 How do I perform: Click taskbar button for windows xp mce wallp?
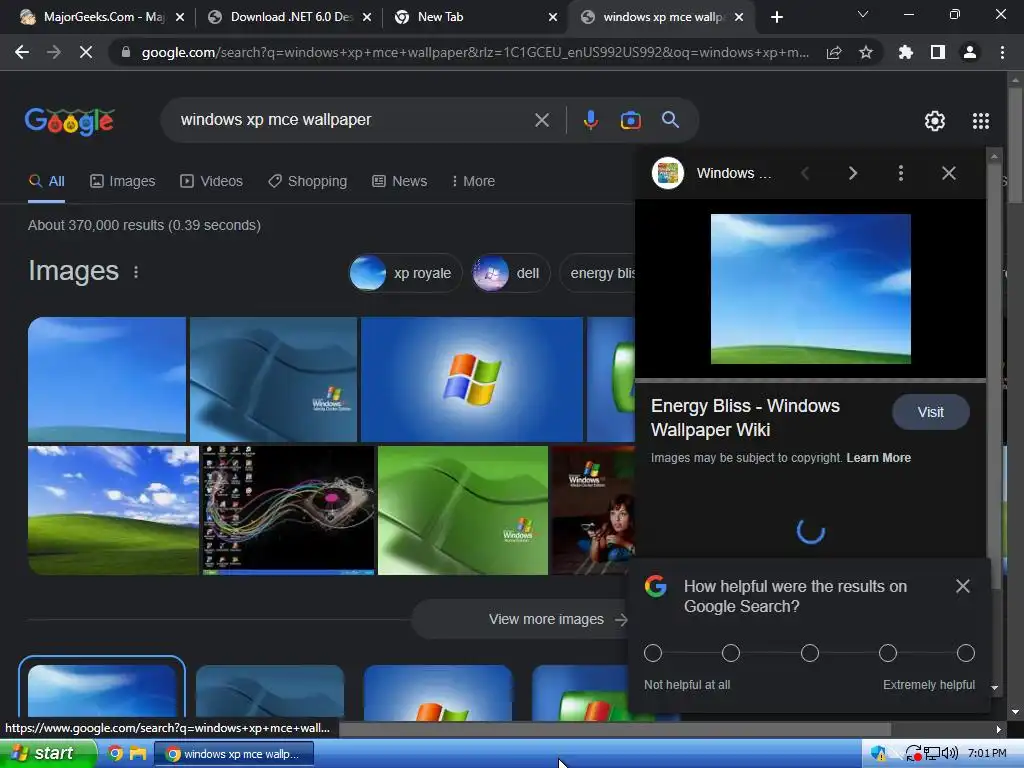[234, 754]
